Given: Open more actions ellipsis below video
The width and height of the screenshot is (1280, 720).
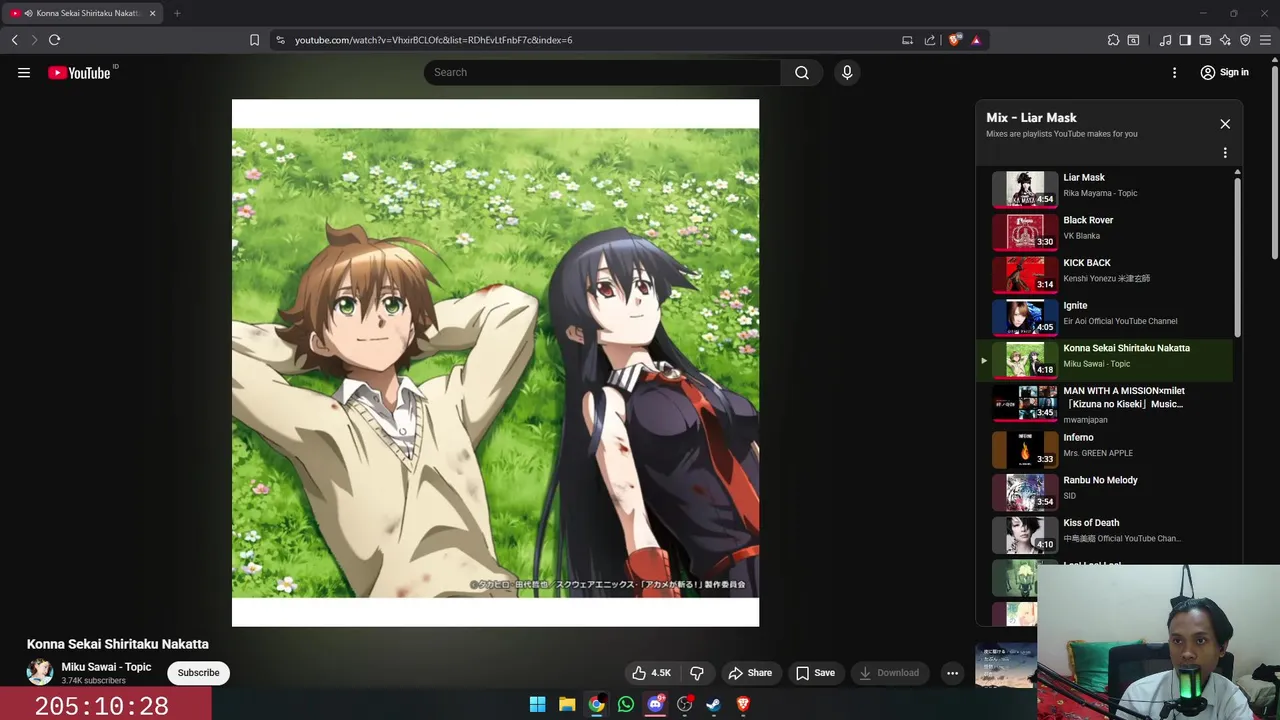Looking at the screenshot, I should click(953, 673).
